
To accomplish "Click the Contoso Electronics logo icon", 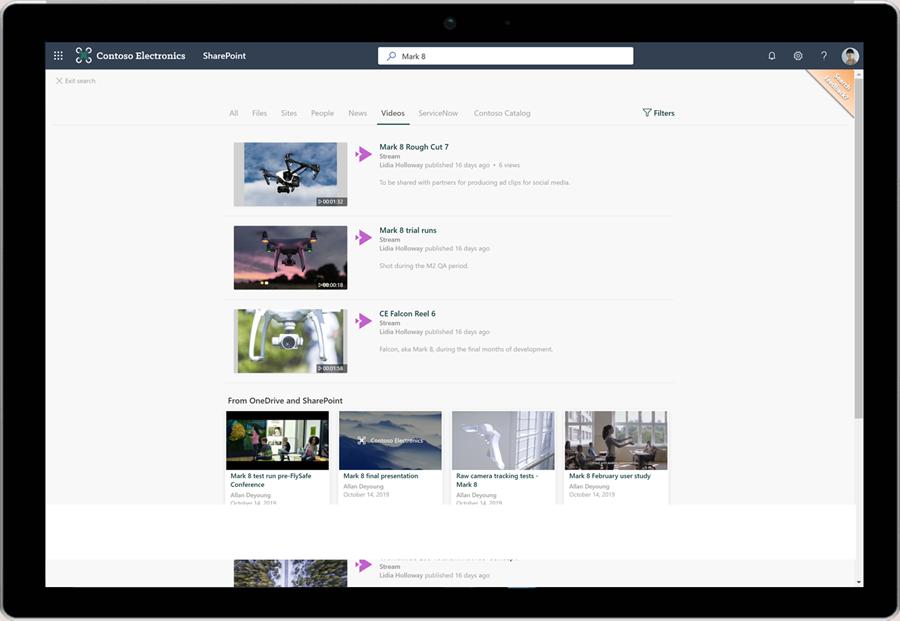I will point(83,55).
